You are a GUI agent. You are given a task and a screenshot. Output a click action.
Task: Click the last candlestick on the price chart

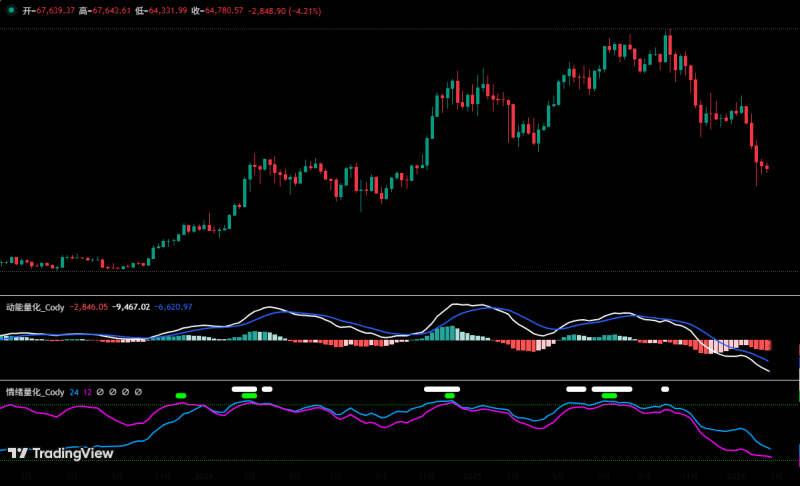coord(766,167)
